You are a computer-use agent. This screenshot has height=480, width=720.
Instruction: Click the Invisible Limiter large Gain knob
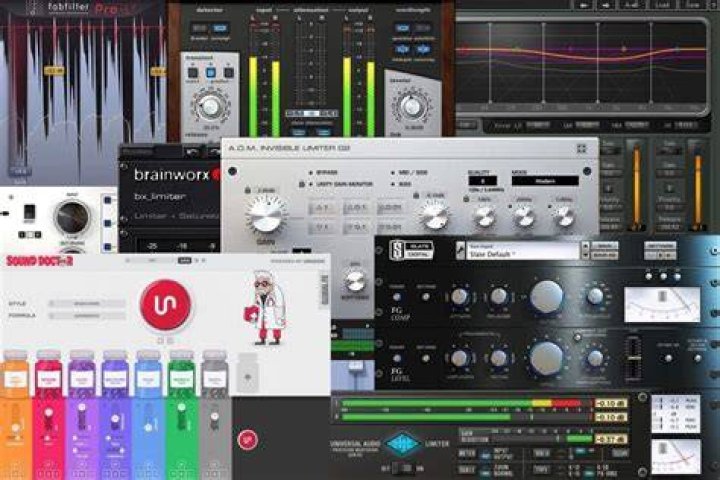point(266,216)
